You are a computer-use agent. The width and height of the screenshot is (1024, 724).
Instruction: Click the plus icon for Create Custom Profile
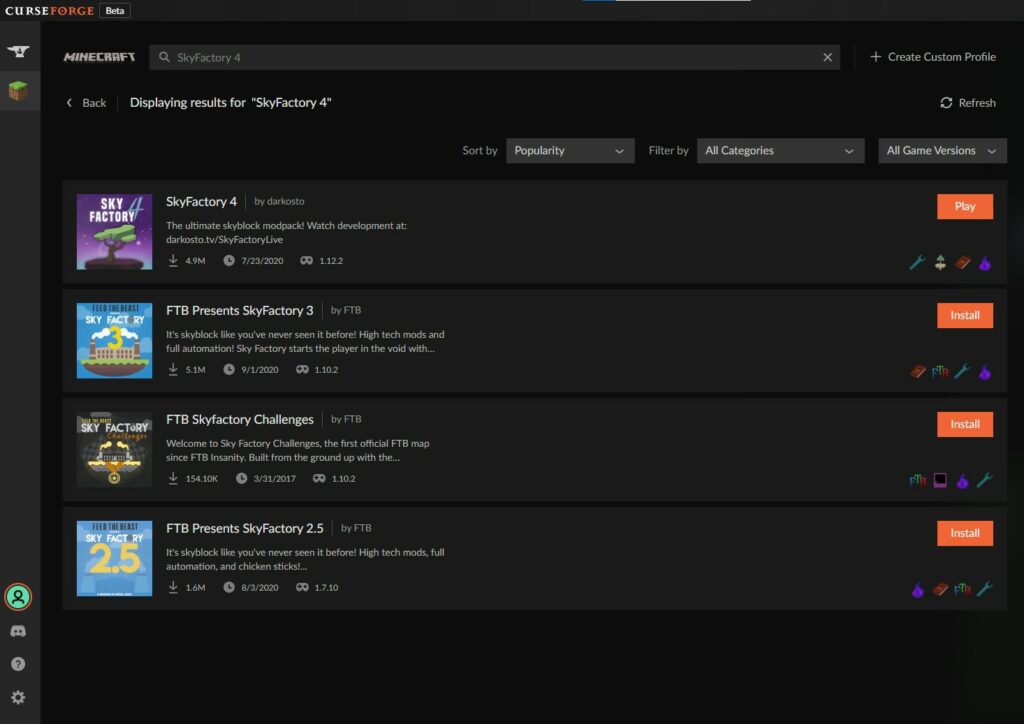(876, 57)
